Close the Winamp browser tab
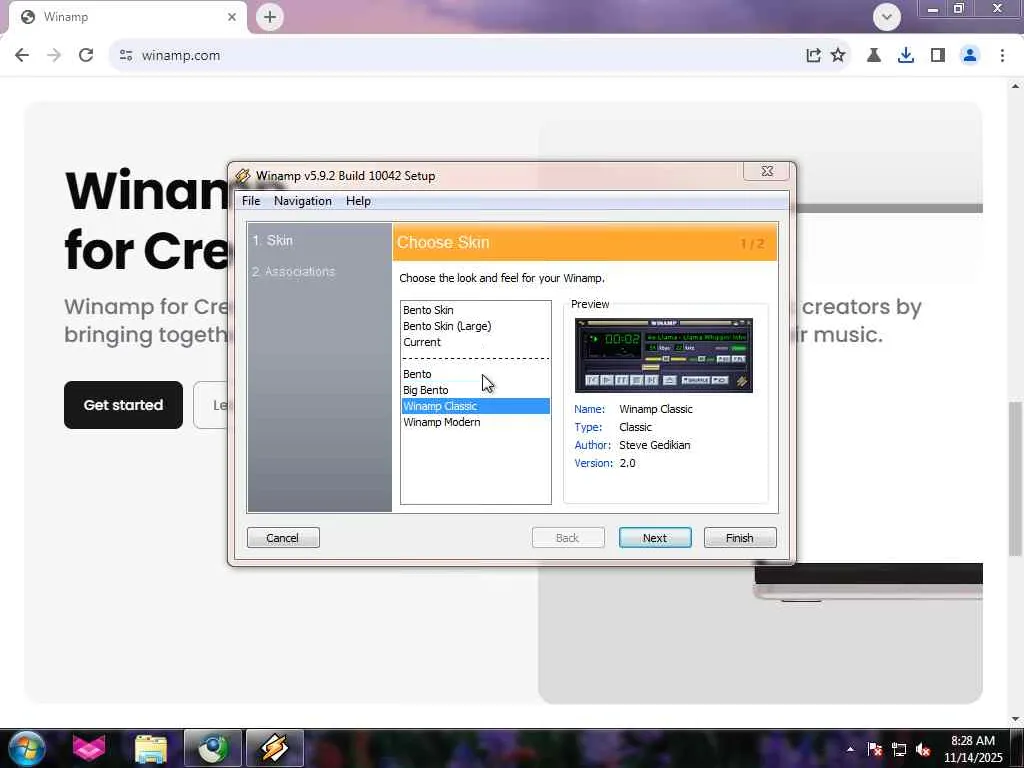The image size is (1024, 768). 232,17
